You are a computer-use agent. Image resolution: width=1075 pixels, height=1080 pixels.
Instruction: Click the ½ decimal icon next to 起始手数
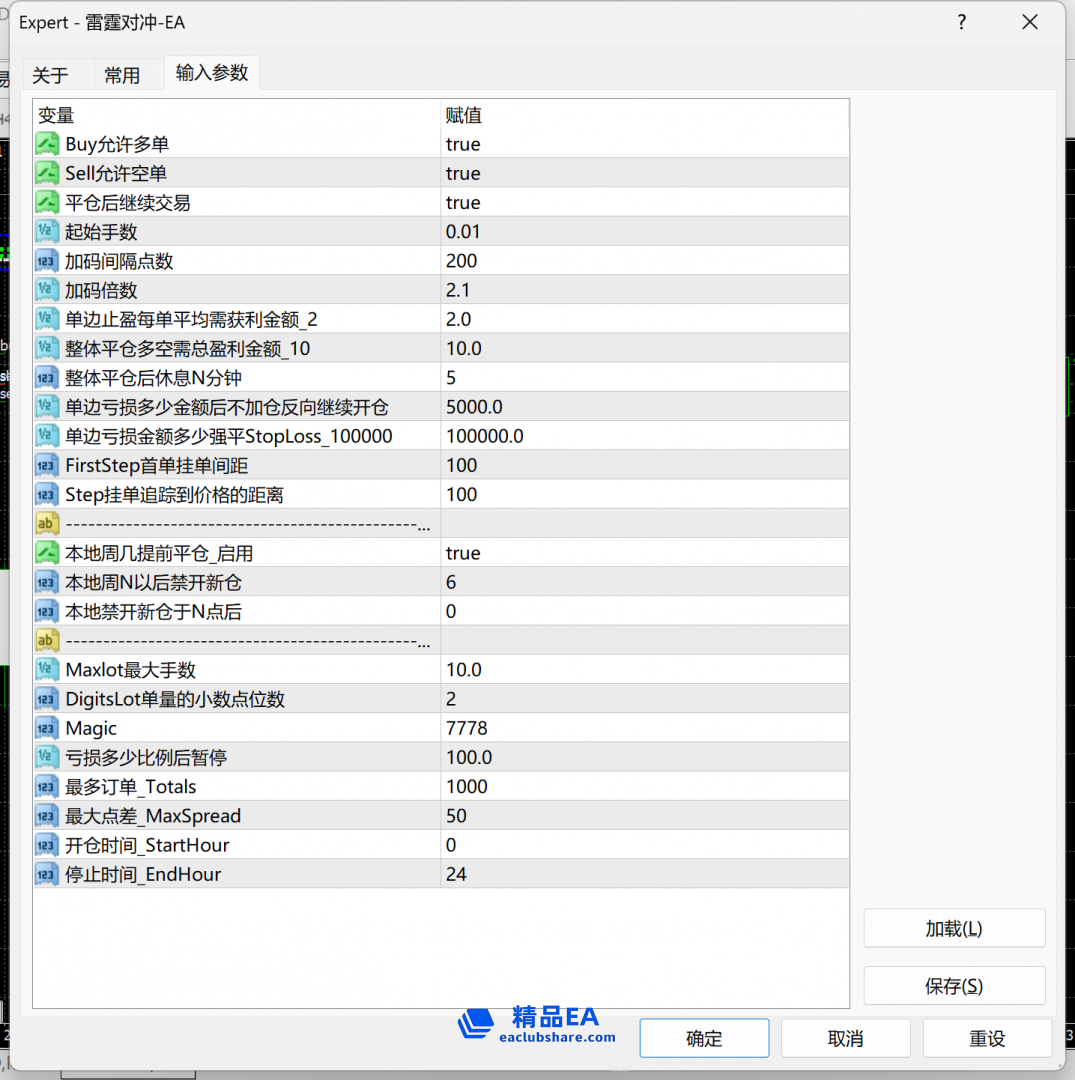[46, 231]
